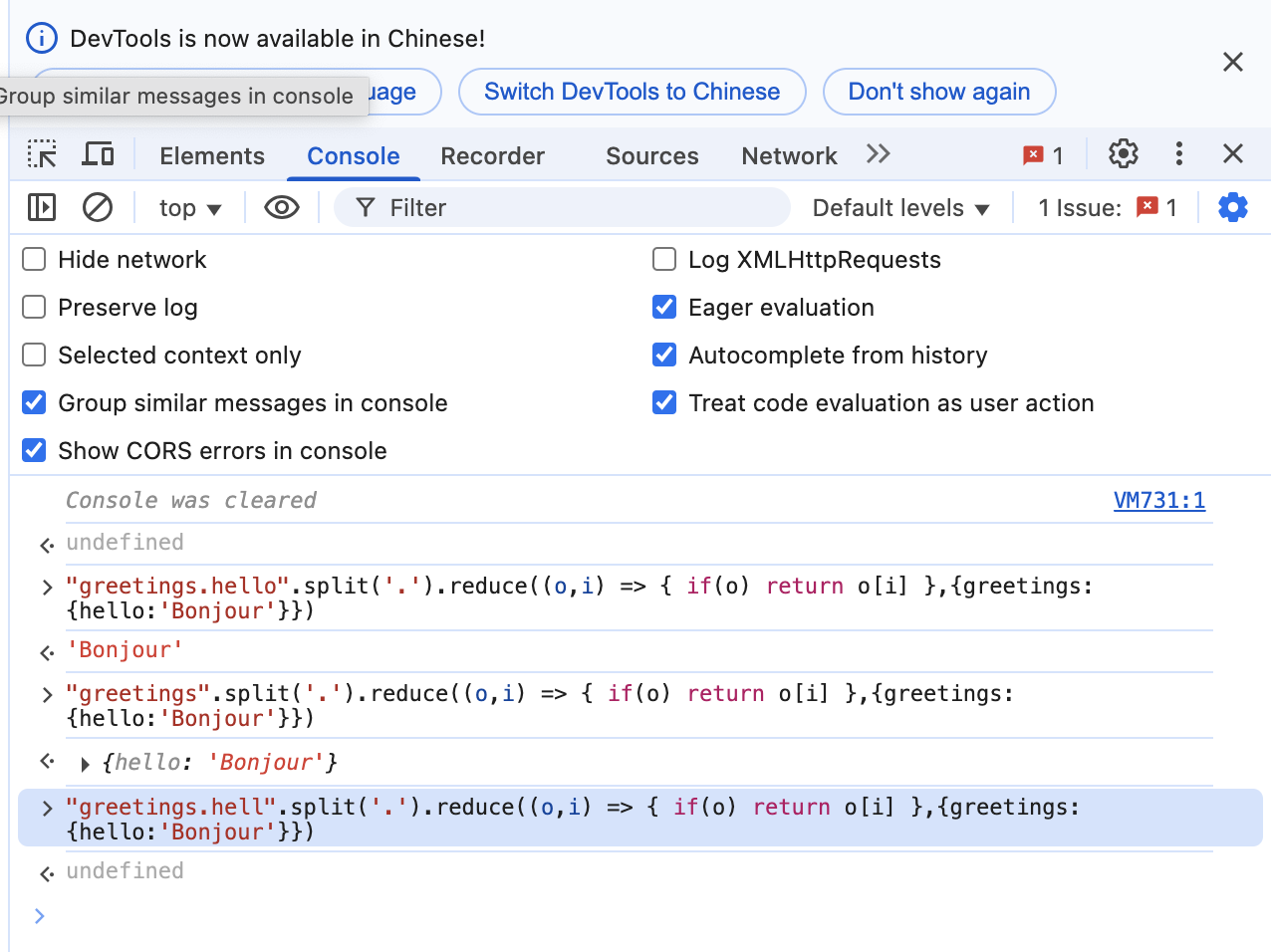Uncheck Group similar messages in console

click(34, 403)
